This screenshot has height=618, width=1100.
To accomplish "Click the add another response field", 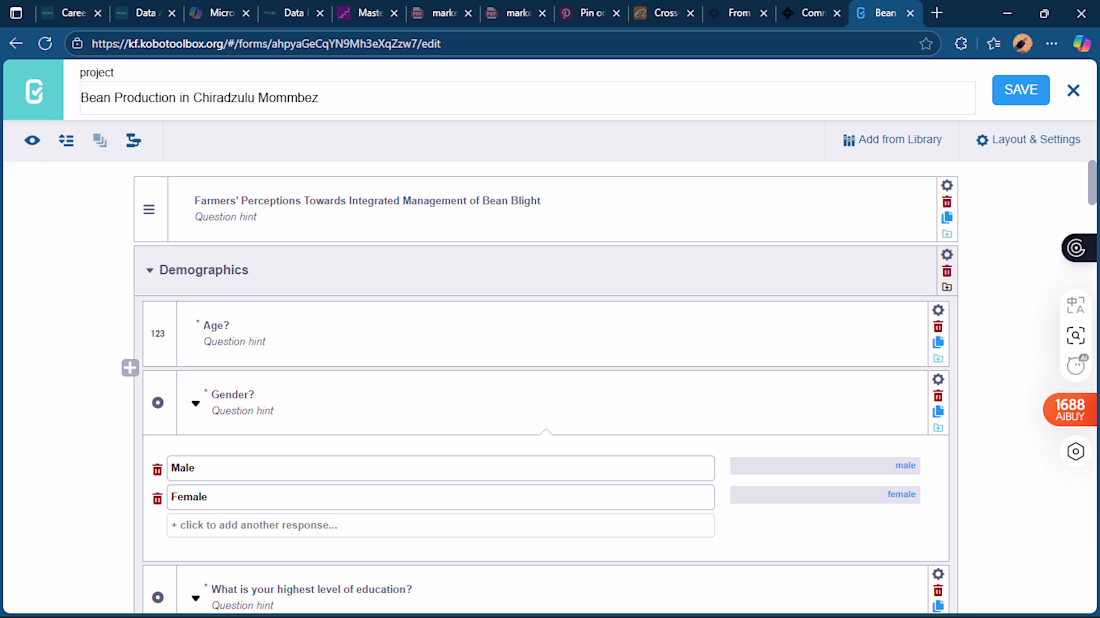I will coord(440,525).
